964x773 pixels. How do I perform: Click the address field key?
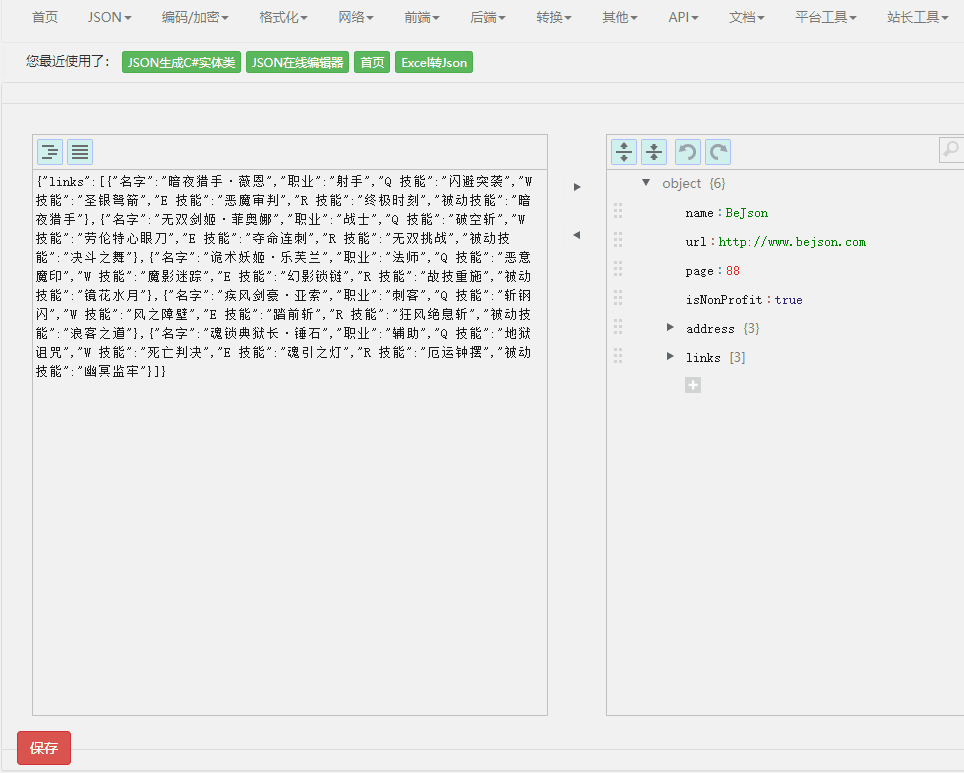tap(710, 328)
